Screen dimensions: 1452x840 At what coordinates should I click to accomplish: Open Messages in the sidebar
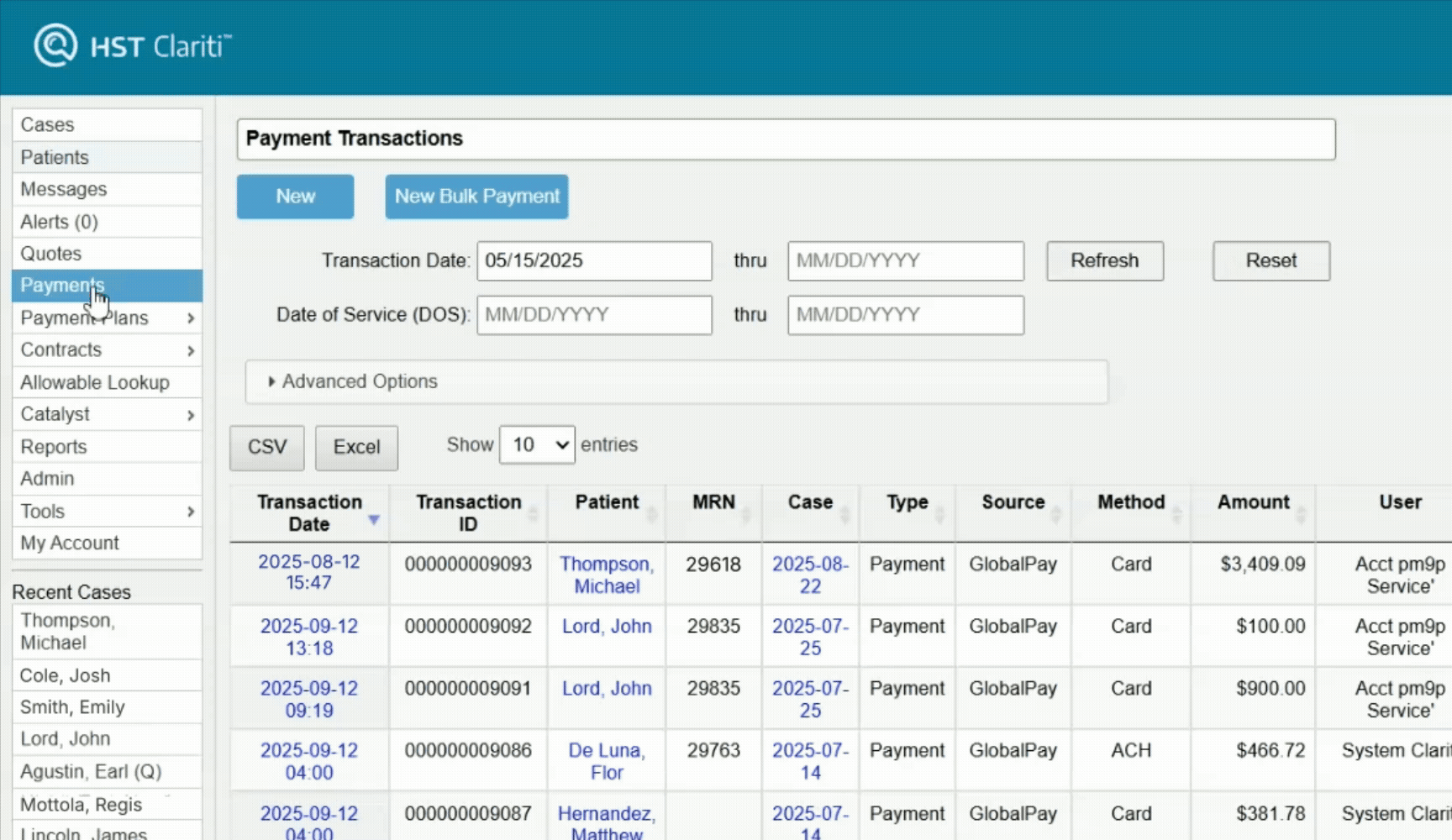(x=107, y=189)
